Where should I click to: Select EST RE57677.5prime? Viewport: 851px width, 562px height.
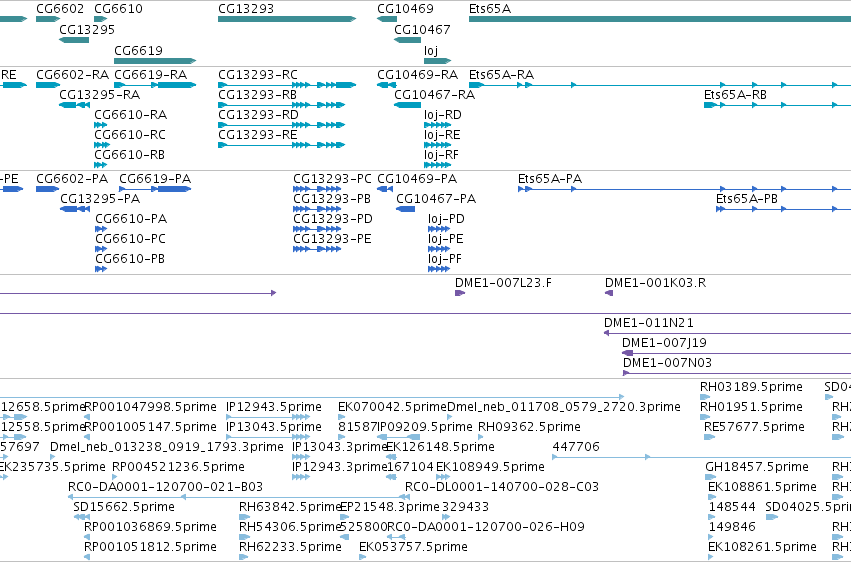[709, 437]
